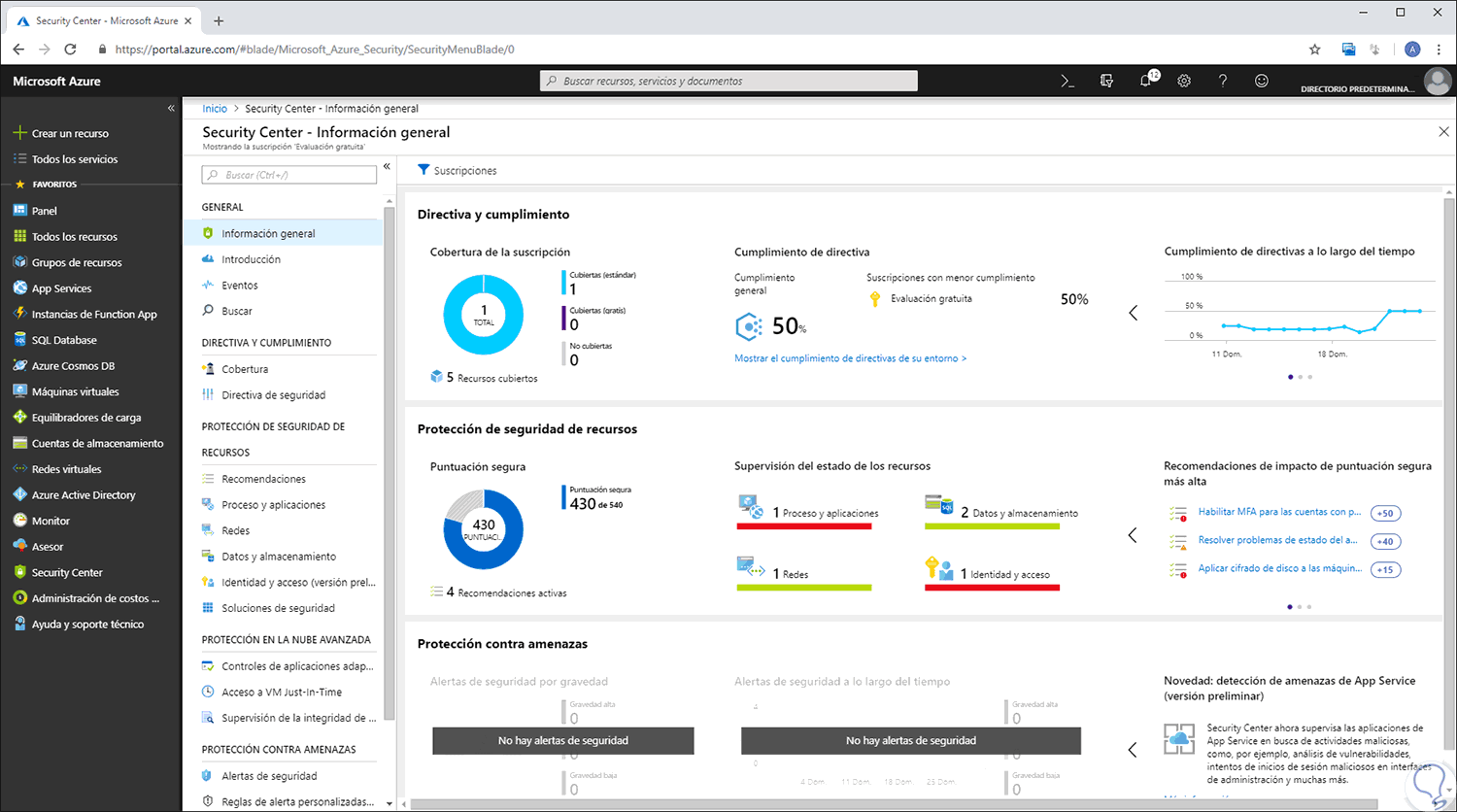Show previous Directiva y cumplimiento chart
This screenshot has height=812, width=1457.
[1133, 313]
